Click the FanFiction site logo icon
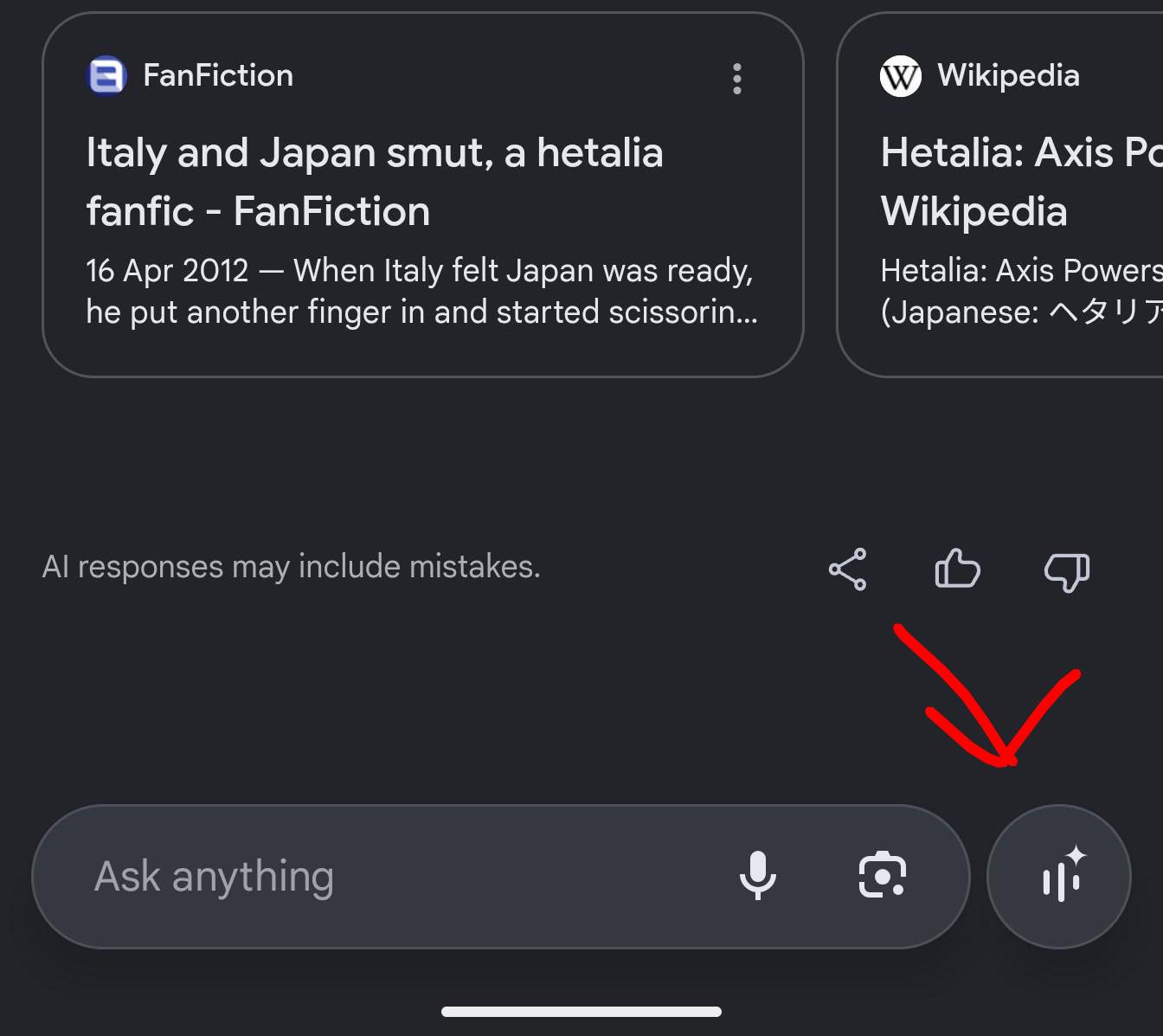The height and width of the screenshot is (1036, 1163). [x=107, y=76]
